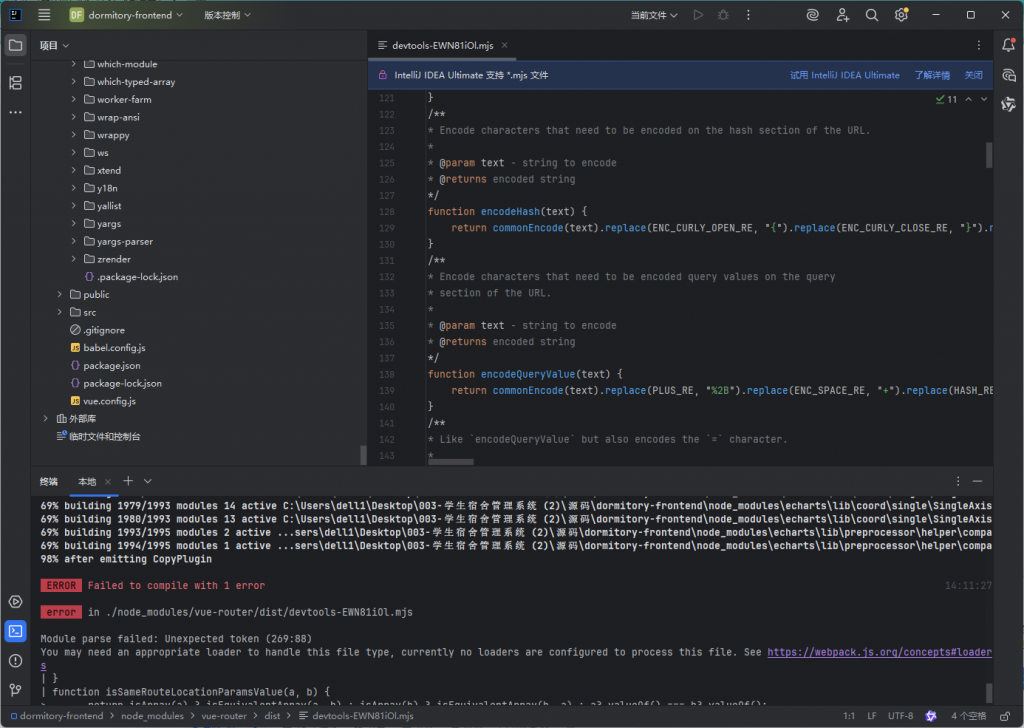Toggle the Terminal tool window button
This screenshot has height=728, width=1024.
click(15, 631)
